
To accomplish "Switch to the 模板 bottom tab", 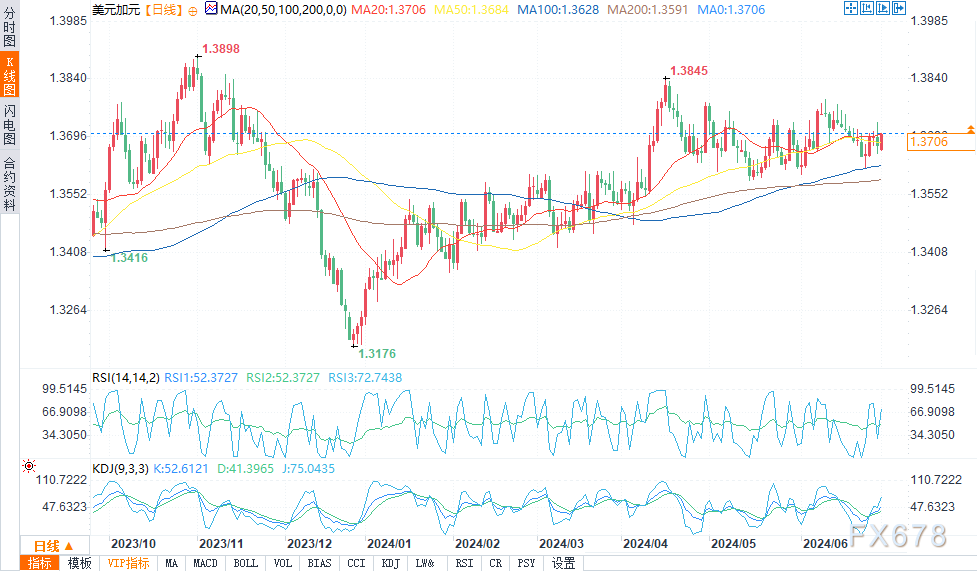I will point(79,563).
